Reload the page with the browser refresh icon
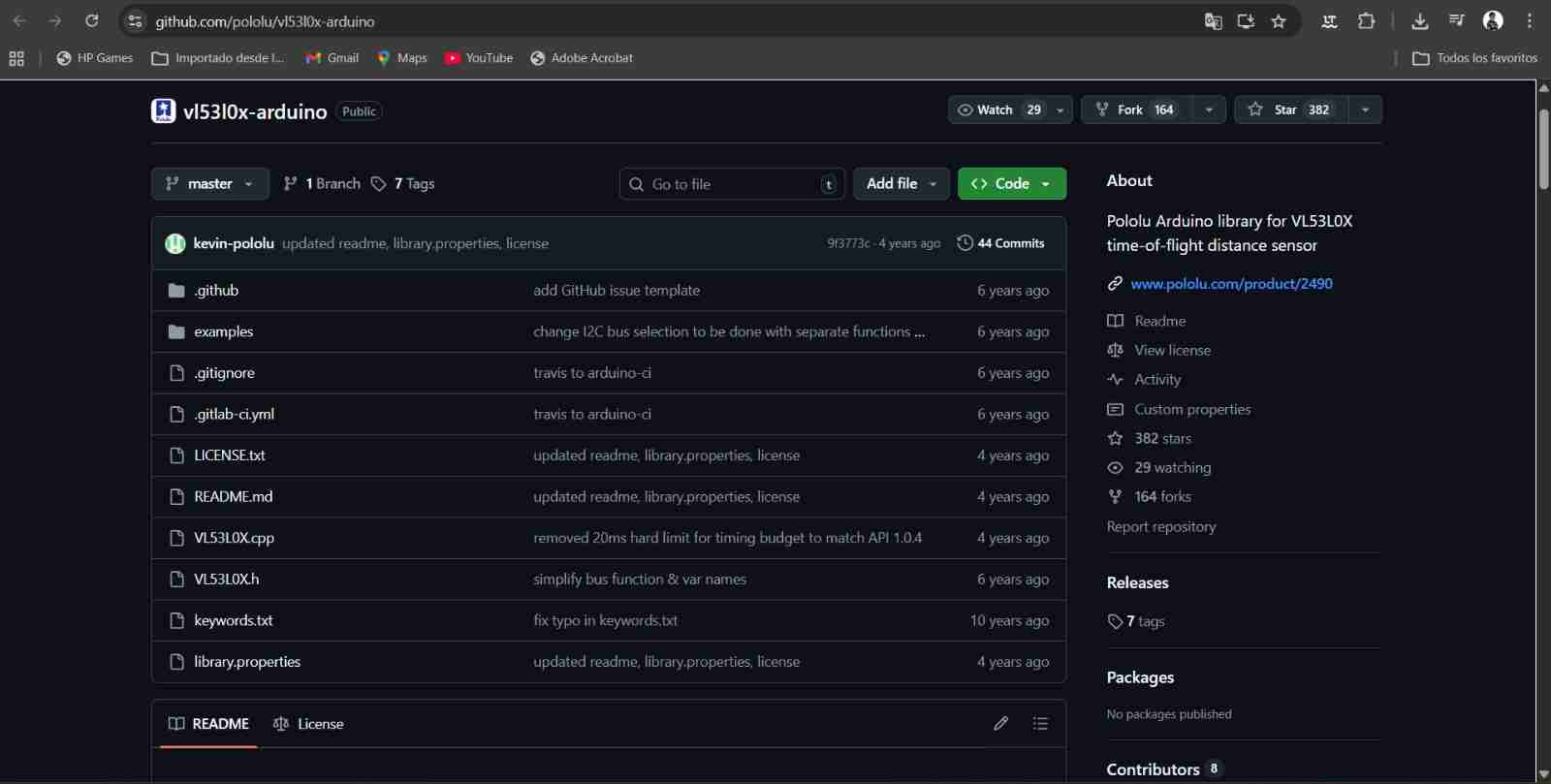1551x784 pixels. [92, 20]
